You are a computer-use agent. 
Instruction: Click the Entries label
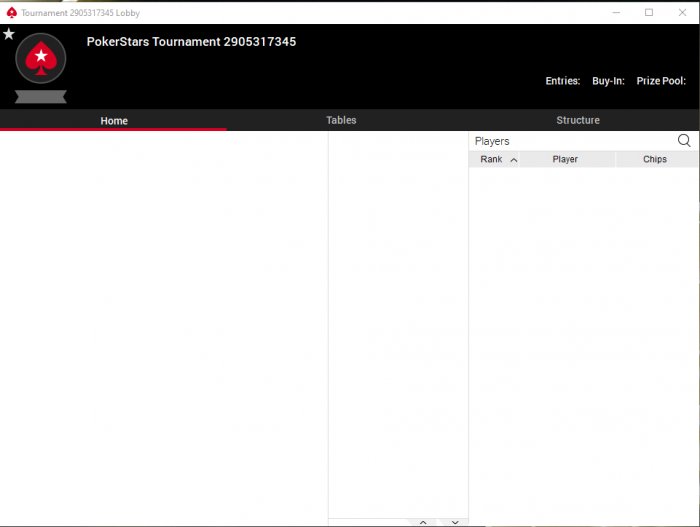(x=562, y=81)
